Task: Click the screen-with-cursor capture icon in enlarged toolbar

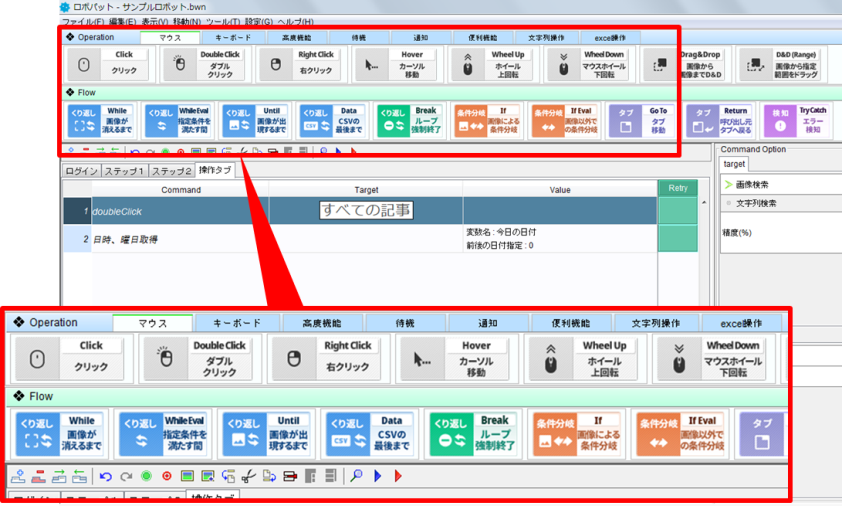Action: click(207, 476)
